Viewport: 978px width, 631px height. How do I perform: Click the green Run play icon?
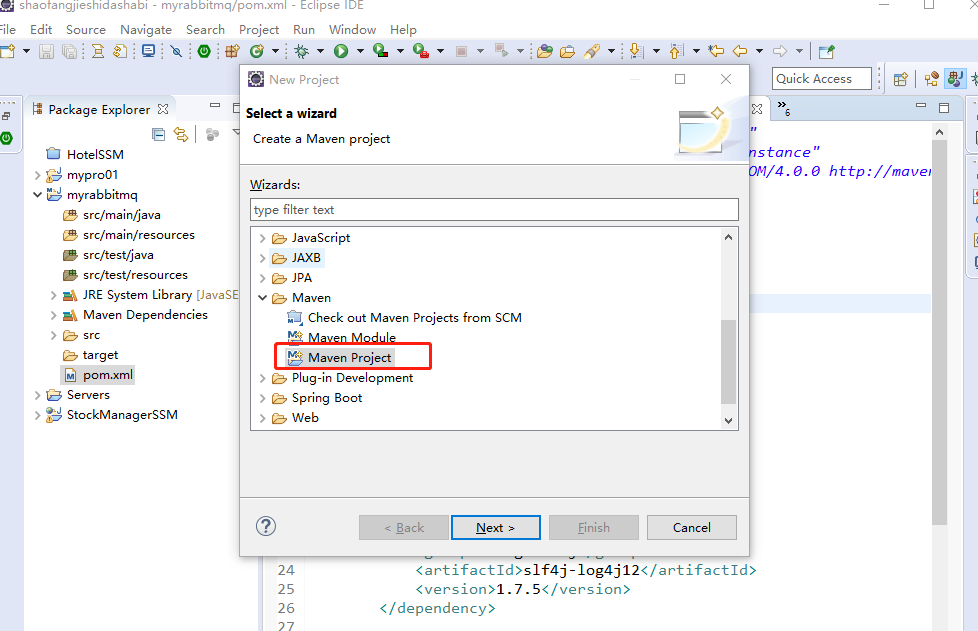click(x=341, y=51)
